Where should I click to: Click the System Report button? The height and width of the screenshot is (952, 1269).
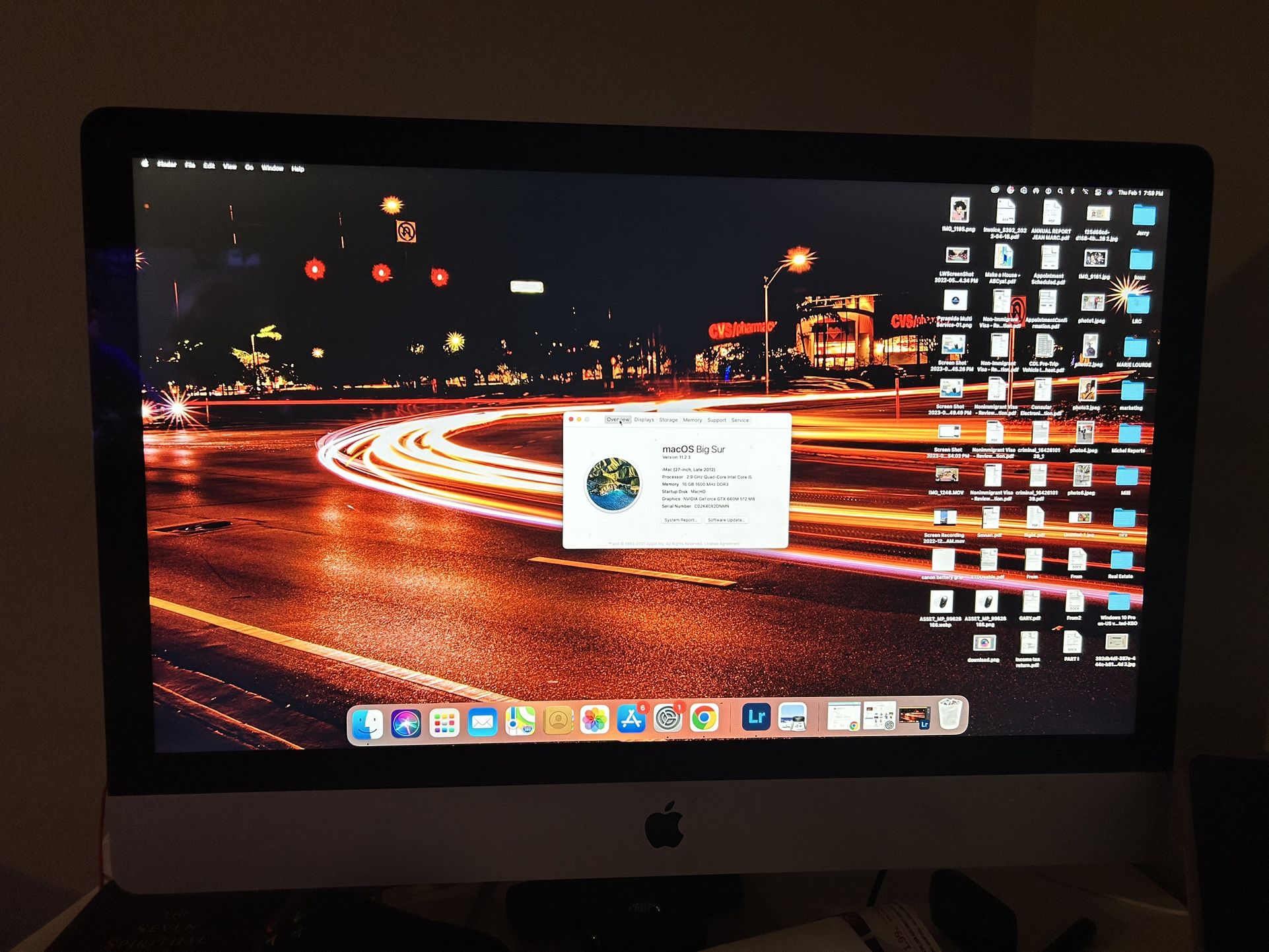[680, 520]
